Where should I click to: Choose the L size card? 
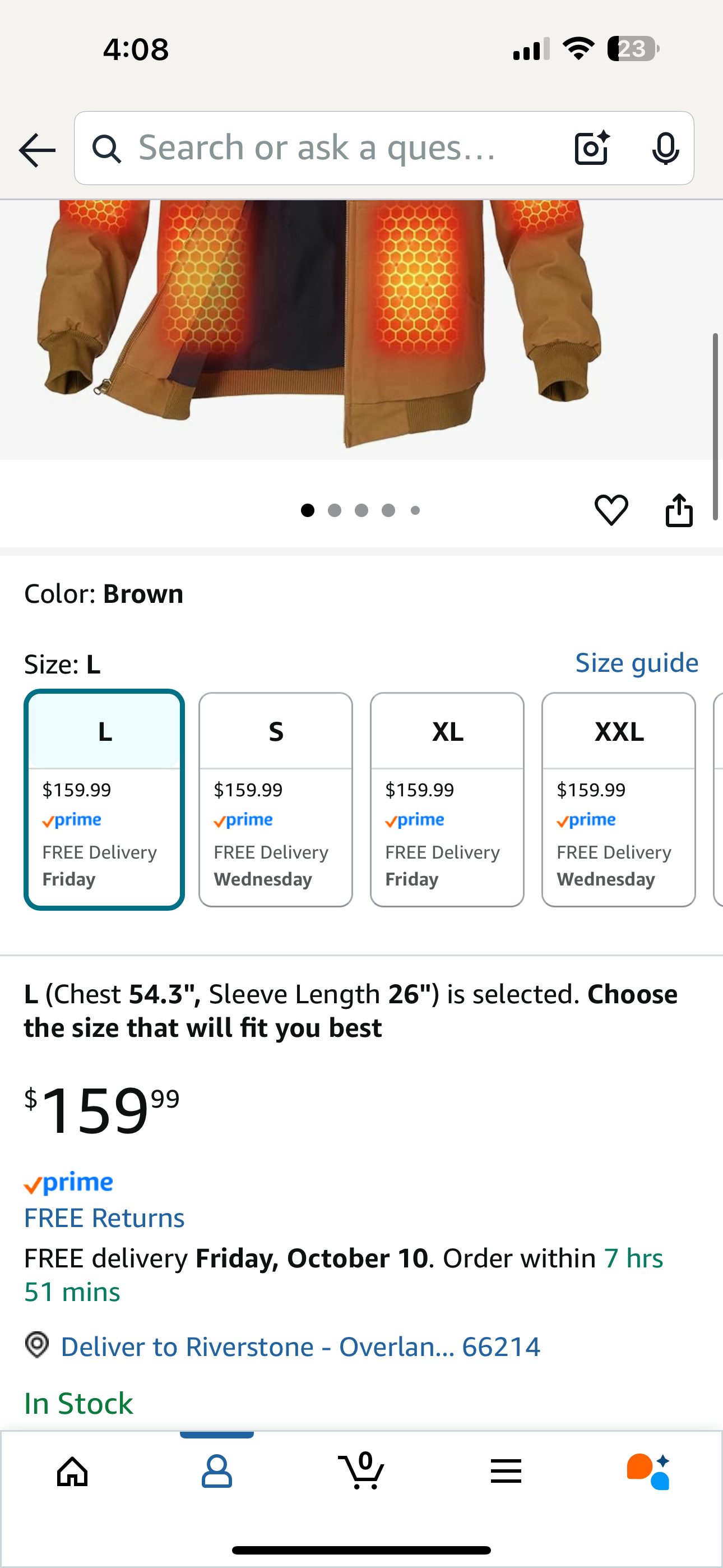(104, 799)
